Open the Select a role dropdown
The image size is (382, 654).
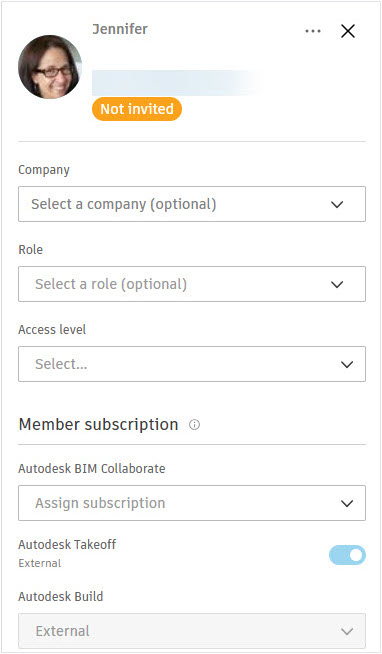coord(192,284)
